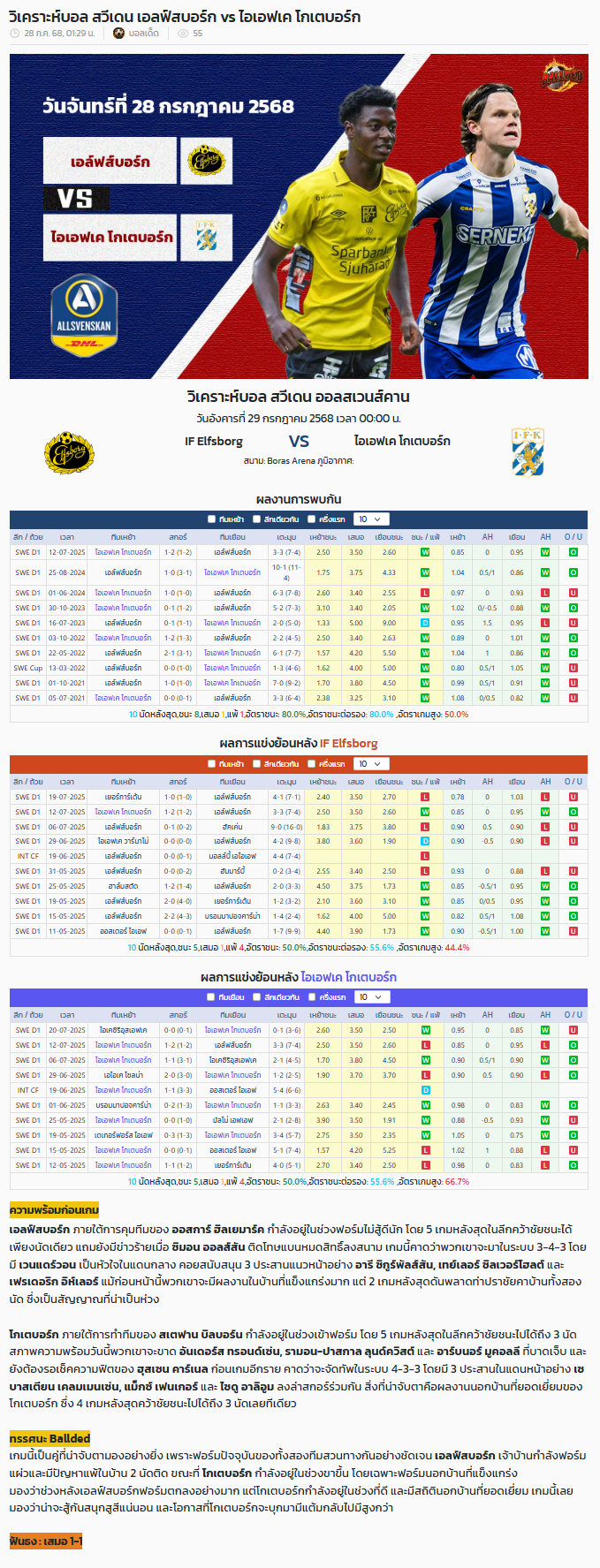Click the เวลา column header in the head-to-head table
Screen dimensions: 600x1568
point(67,537)
